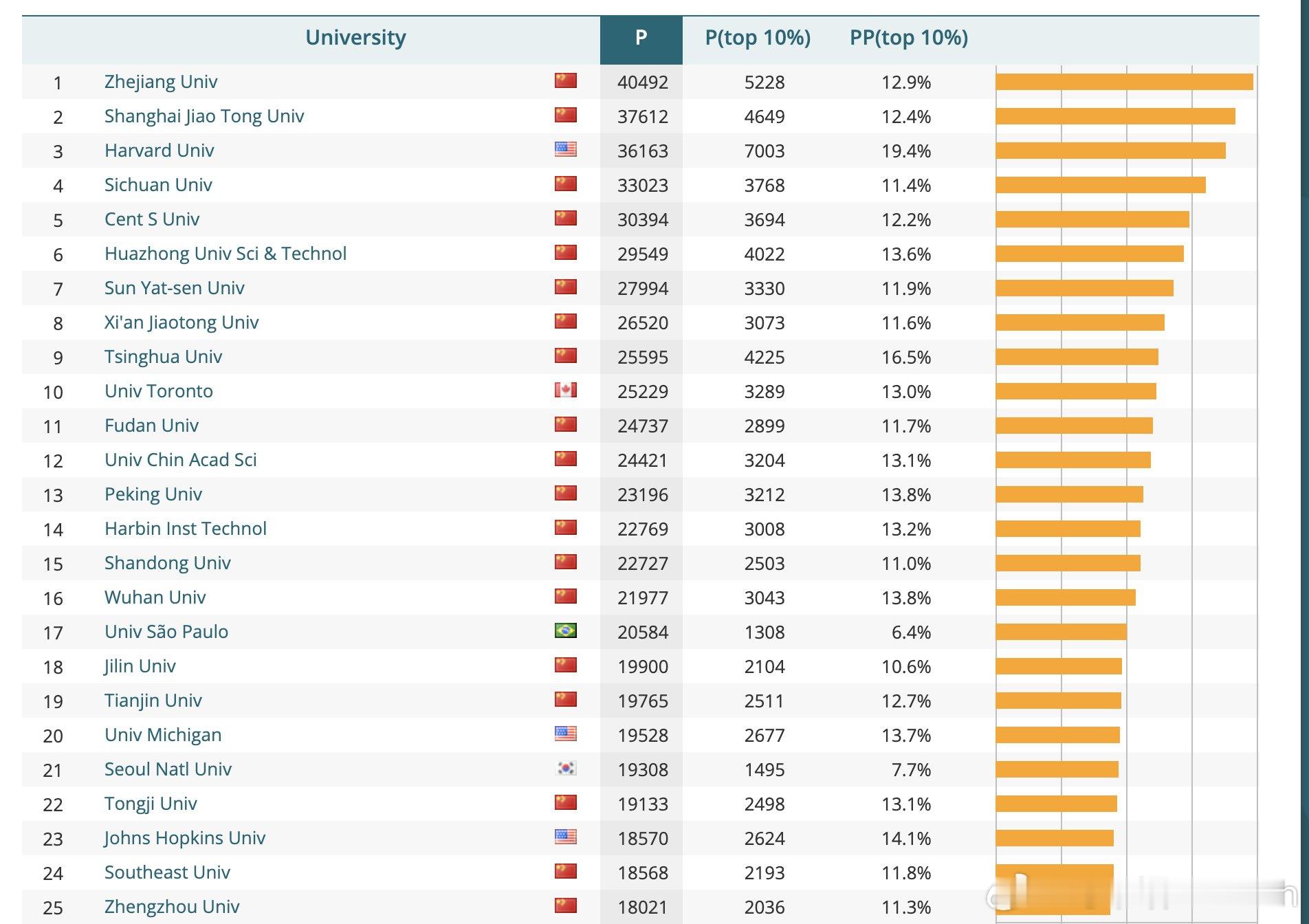Sort by the P(top 10%) column header
The width and height of the screenshot is (1309, 924).
pos(758,38)
